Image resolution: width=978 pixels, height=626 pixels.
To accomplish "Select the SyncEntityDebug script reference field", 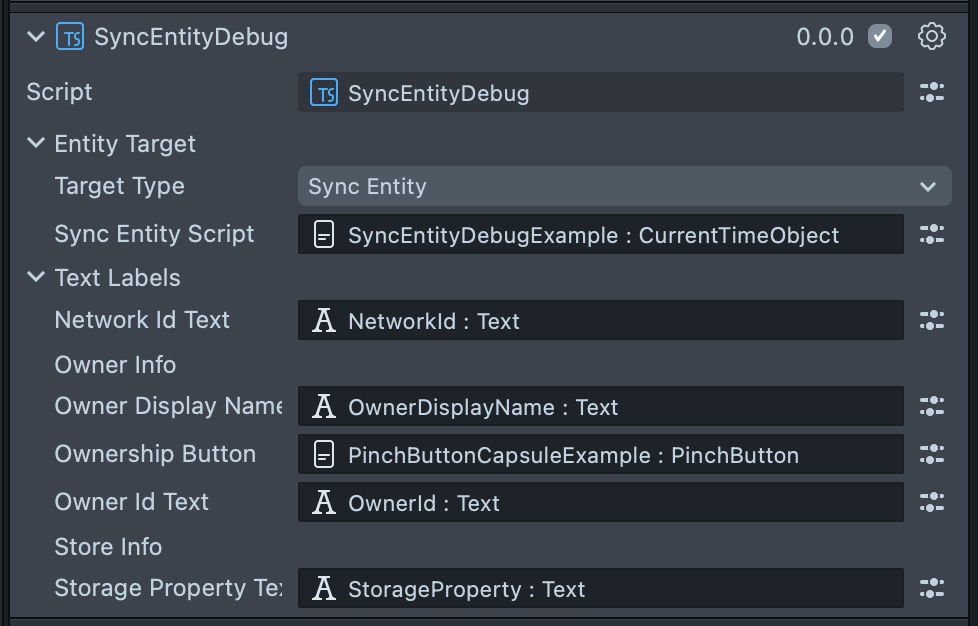I will (600, 93).
